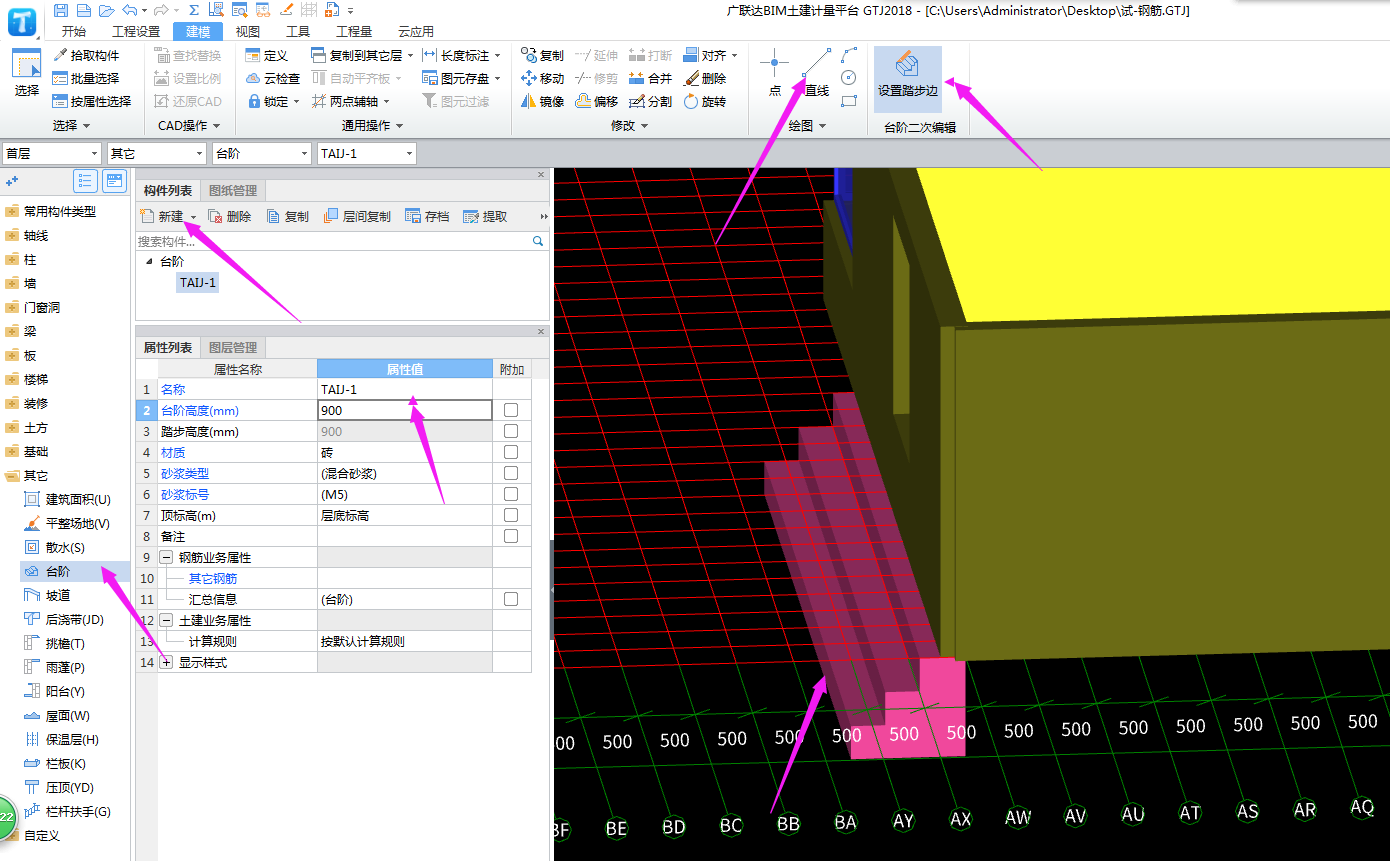1390x861 pixels.
Task: Collapse the 土建业务属性 group
Action: (x=166, y=620)
